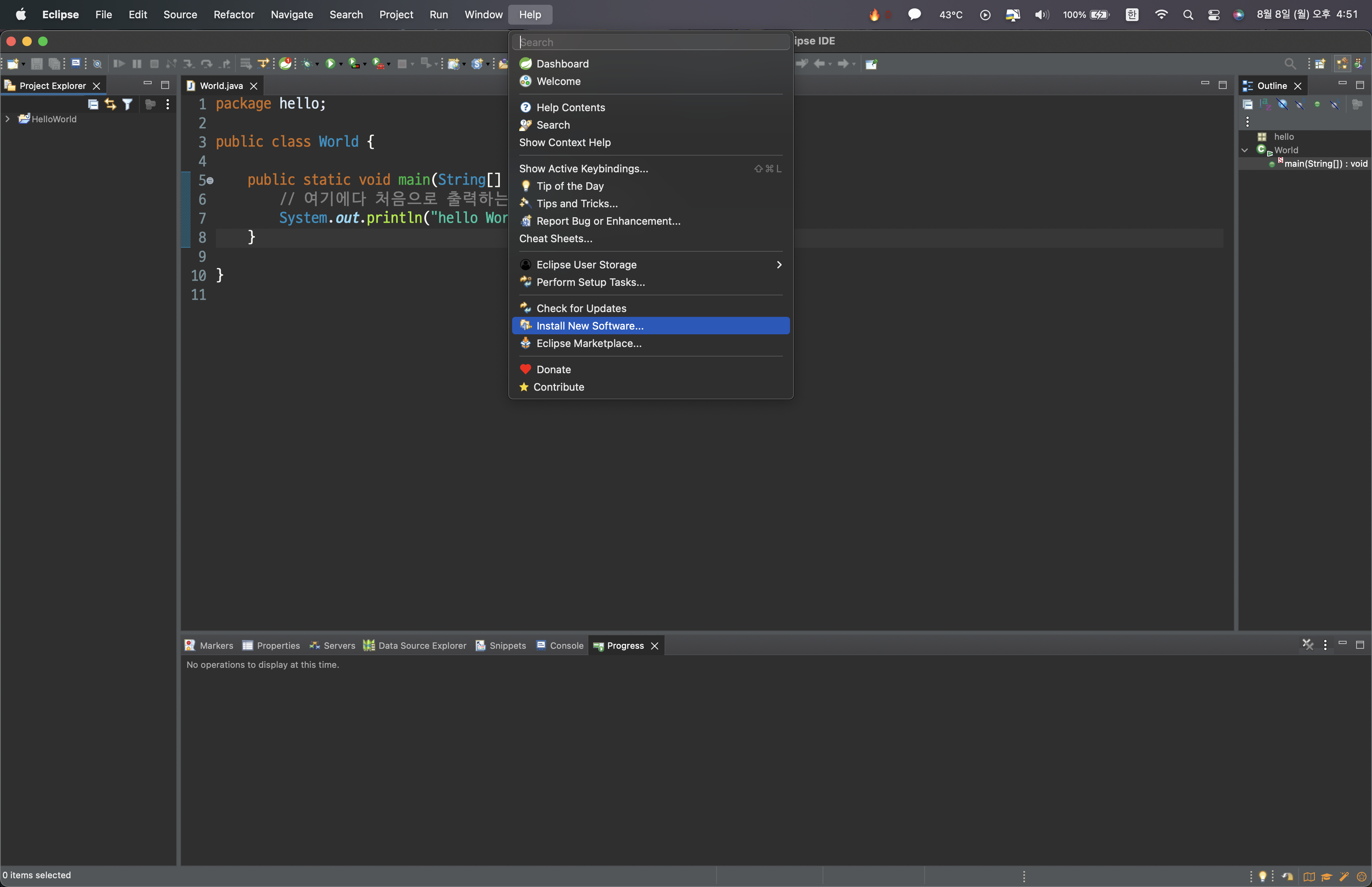Click the Project Explorer filter funnel icon

127,104
